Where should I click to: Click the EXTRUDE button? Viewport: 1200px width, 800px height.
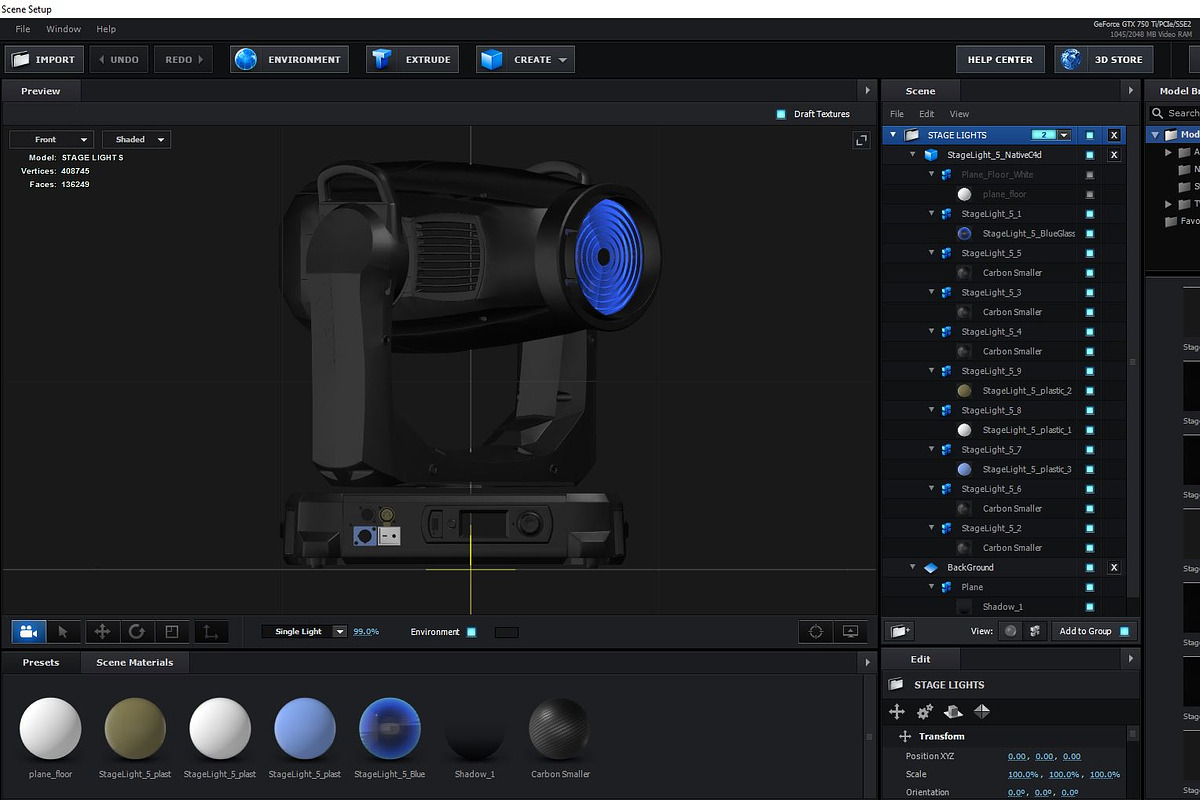click(412, 60)
